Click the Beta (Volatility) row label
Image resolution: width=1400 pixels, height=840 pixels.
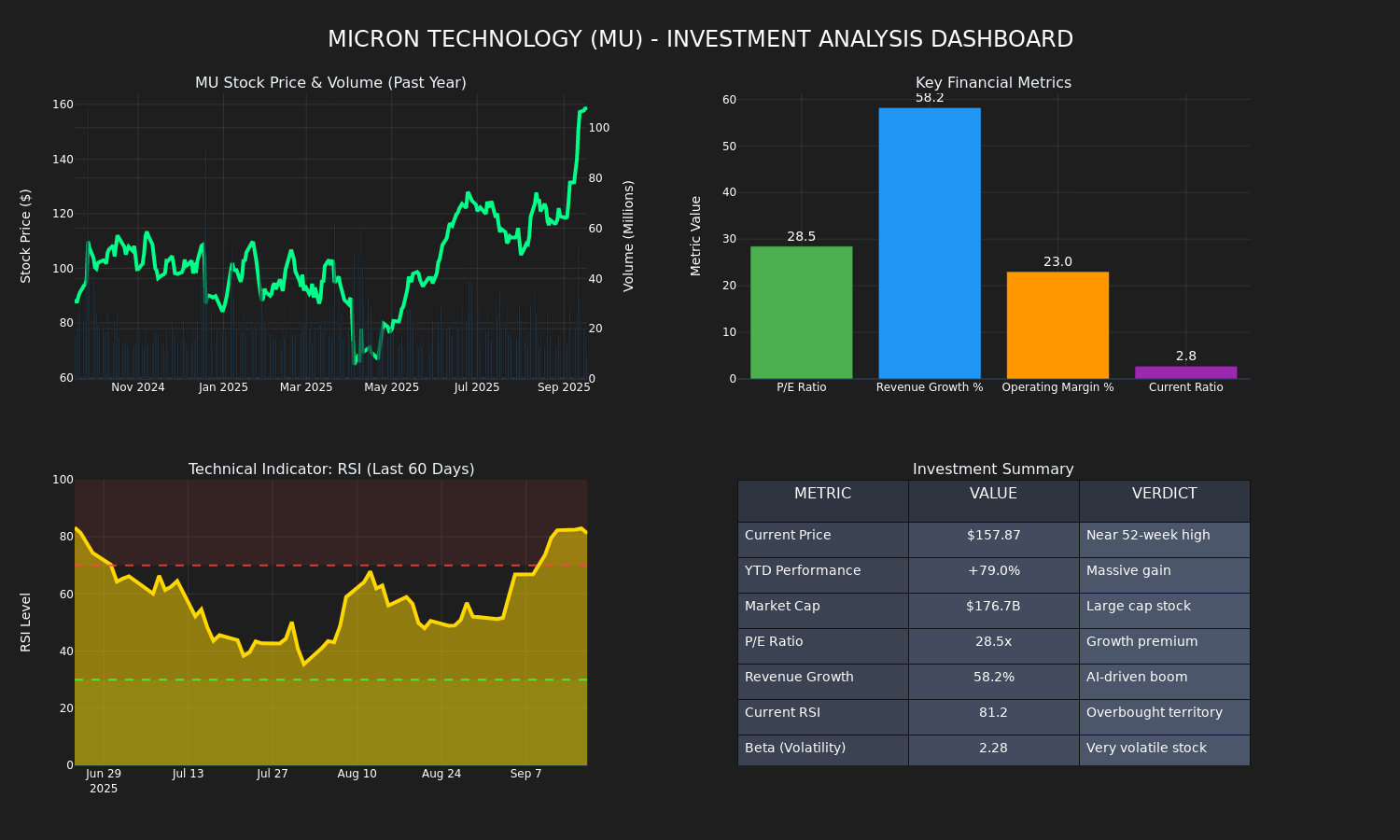[795, 749]
